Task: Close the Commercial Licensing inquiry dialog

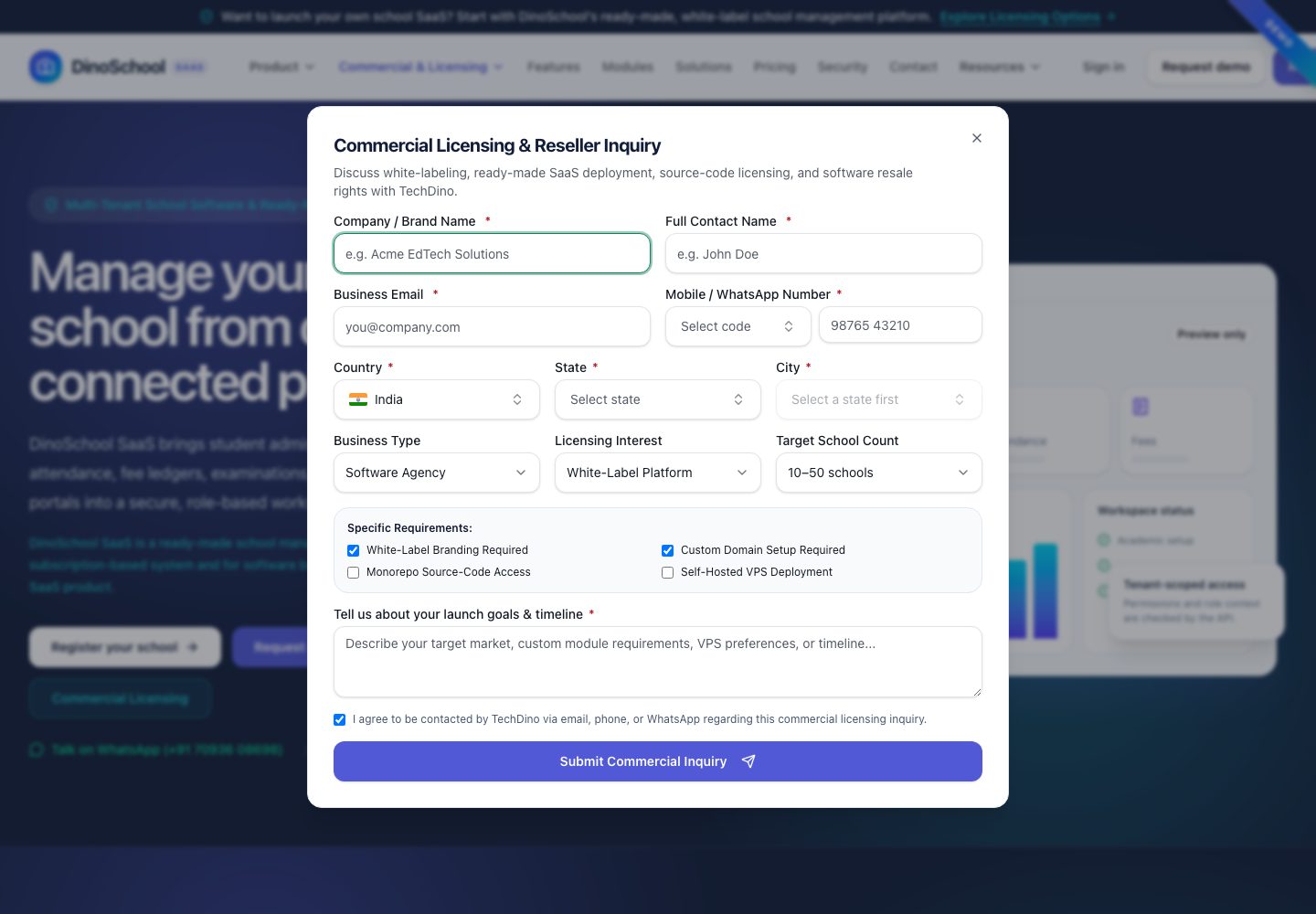Action: click(977, 138)
